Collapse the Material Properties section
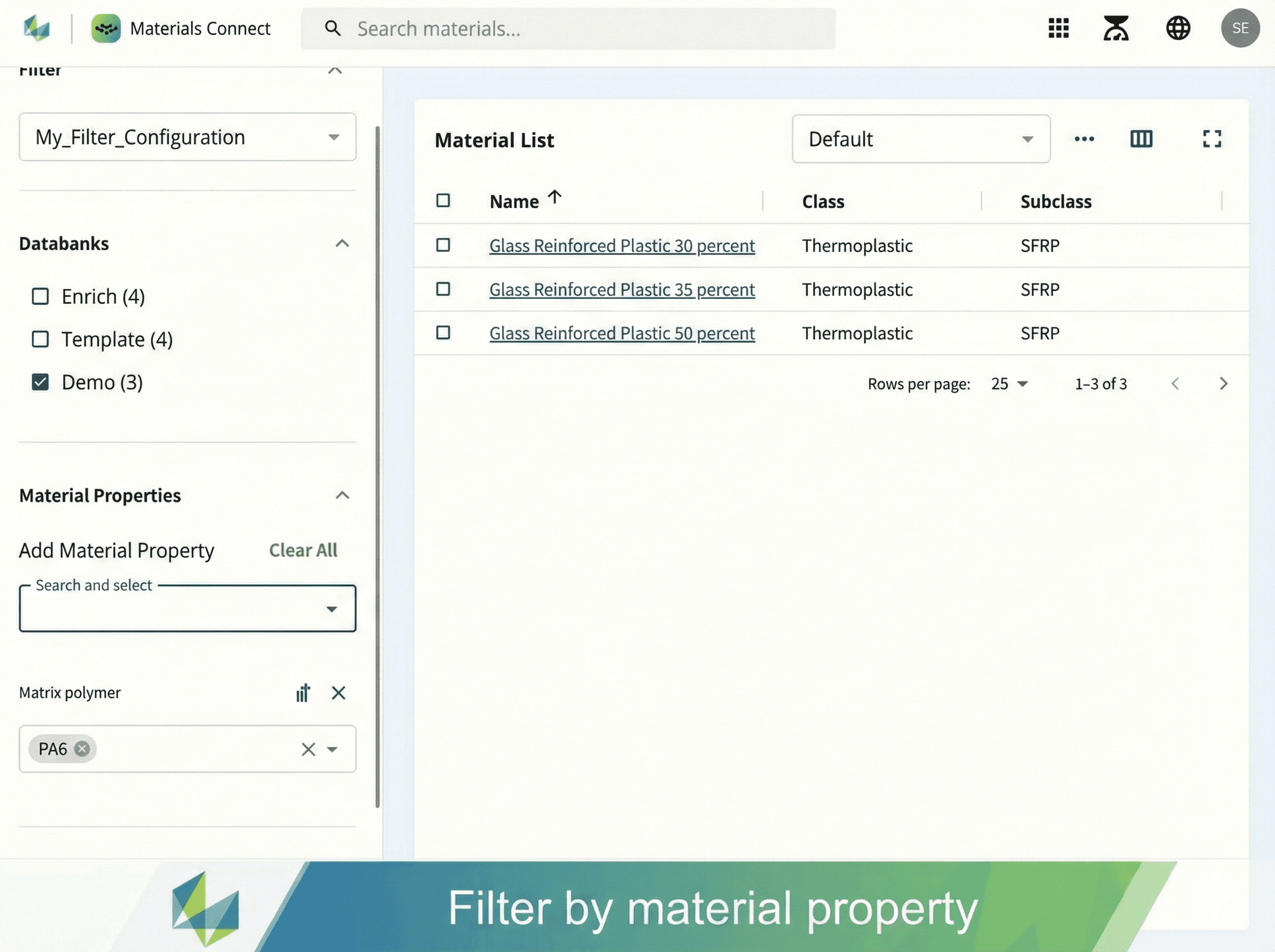1275x952 pixels. click(x=342, y=496)
